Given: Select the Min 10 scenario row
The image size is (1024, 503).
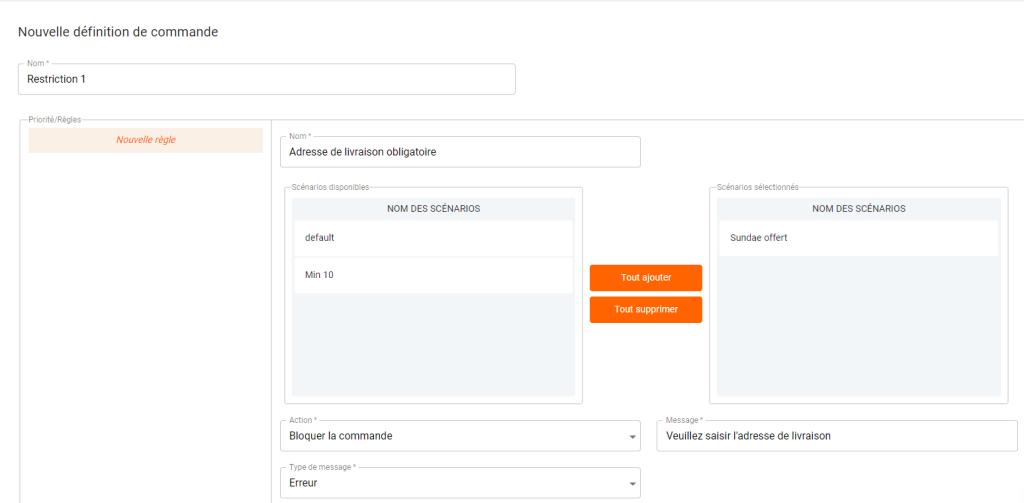Looking at the screenshot, I should (434, 275).
